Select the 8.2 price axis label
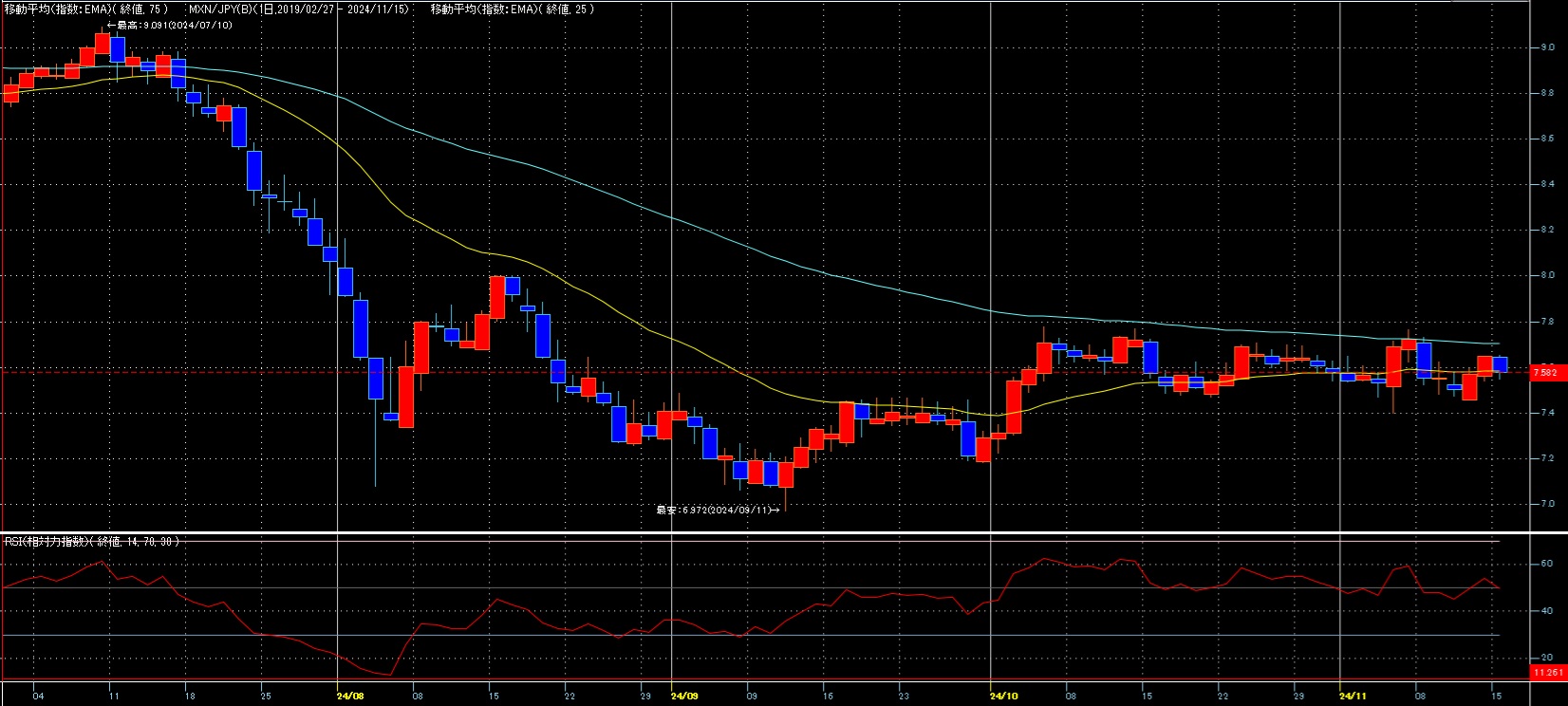 tap(1547, 230)
